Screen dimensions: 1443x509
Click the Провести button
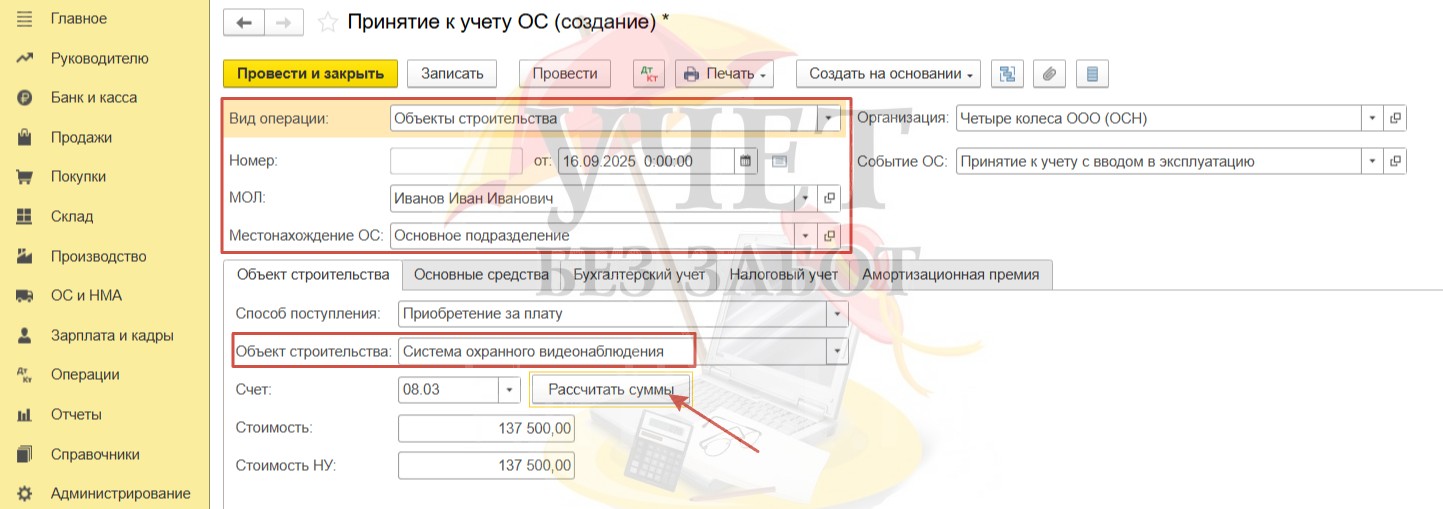pyautogui.click(x=565, y=74)
